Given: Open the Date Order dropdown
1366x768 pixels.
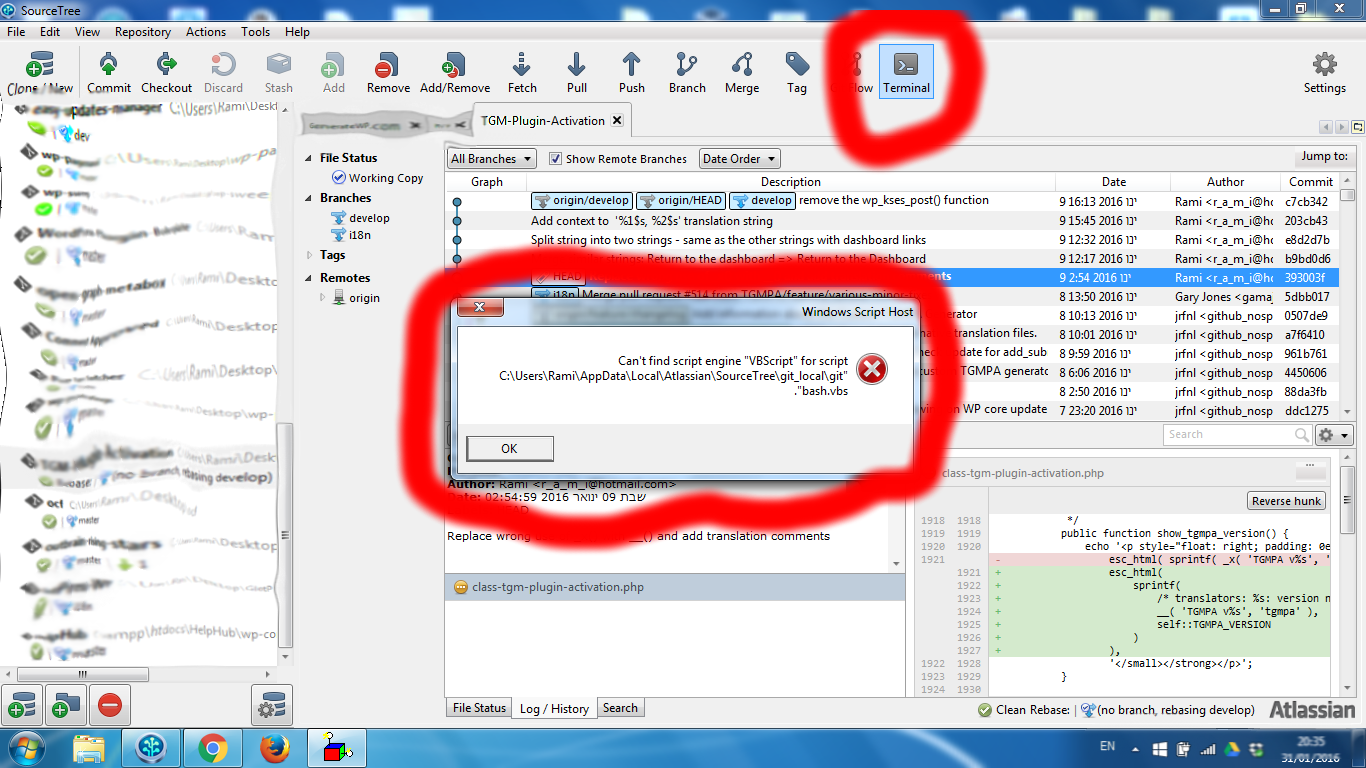Looking at the screenshot, I should 739,158.
